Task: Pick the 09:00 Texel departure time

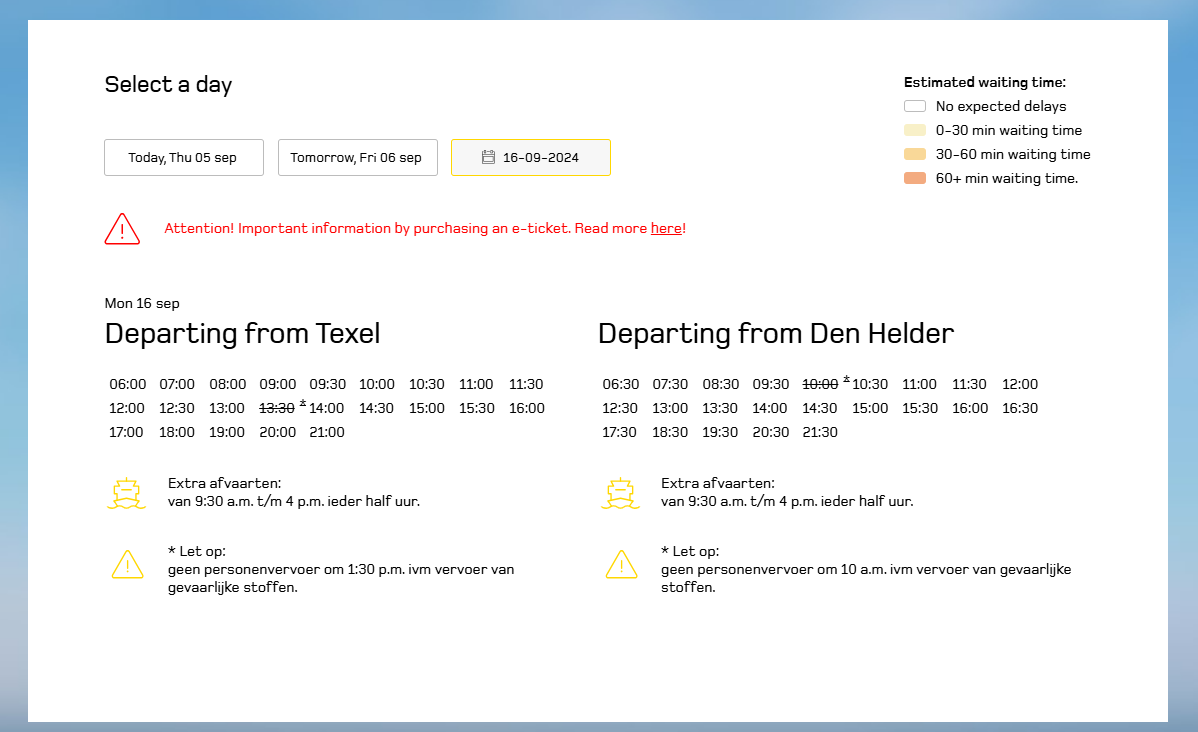Action: (x=277, y=384)
